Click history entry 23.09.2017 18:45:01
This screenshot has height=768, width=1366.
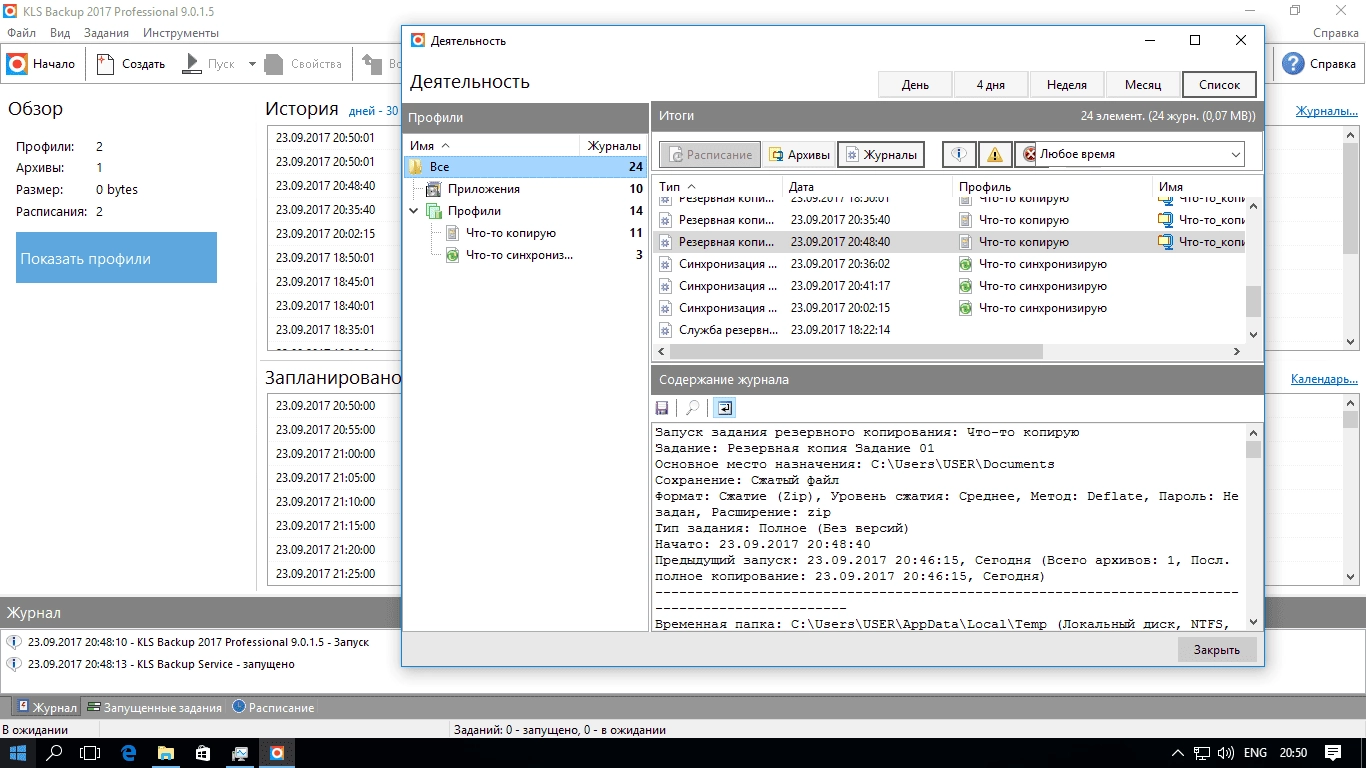tap(325, 282)
